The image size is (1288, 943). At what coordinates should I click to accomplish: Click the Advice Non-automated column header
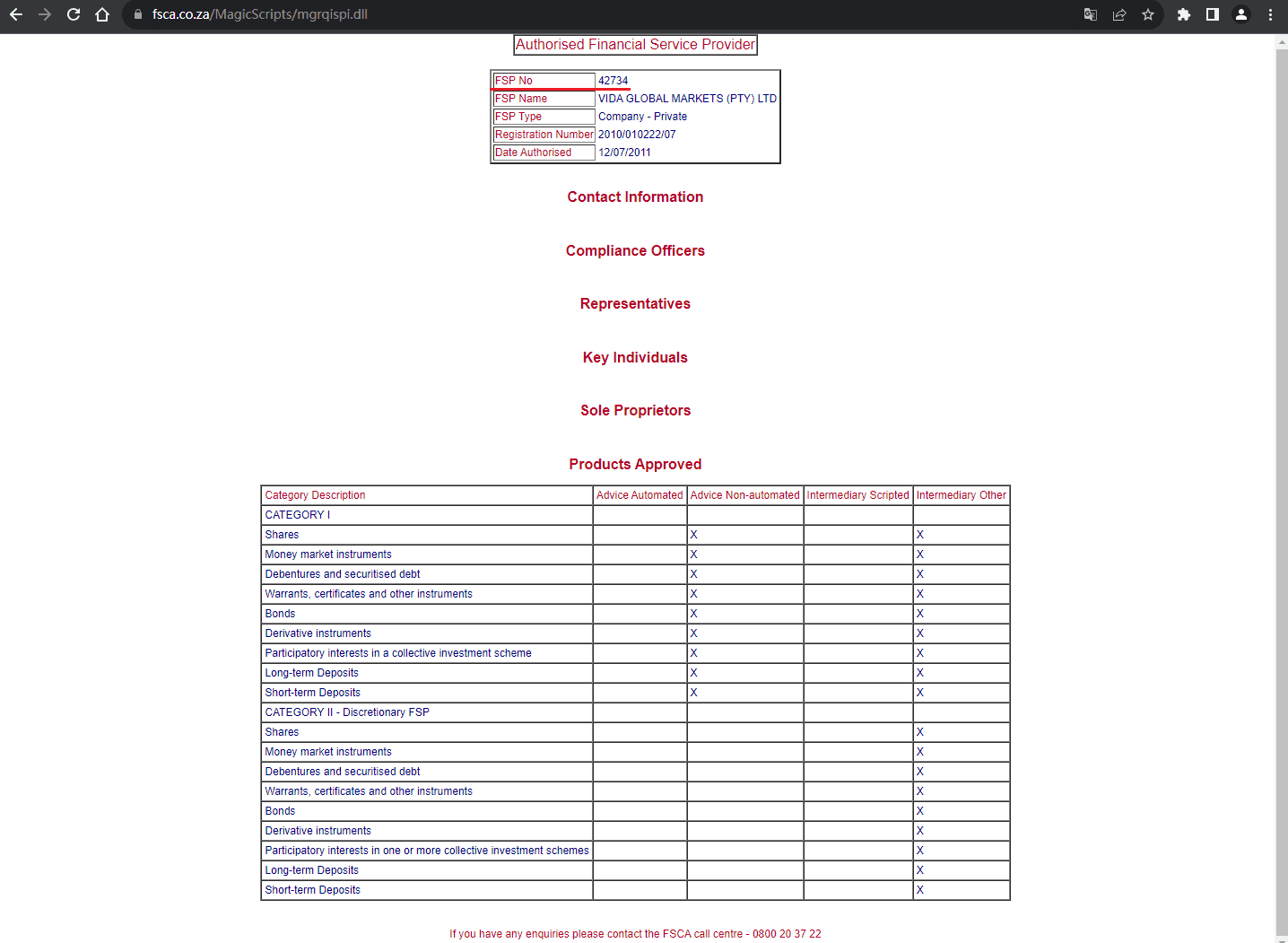click(x=744, y=495)
